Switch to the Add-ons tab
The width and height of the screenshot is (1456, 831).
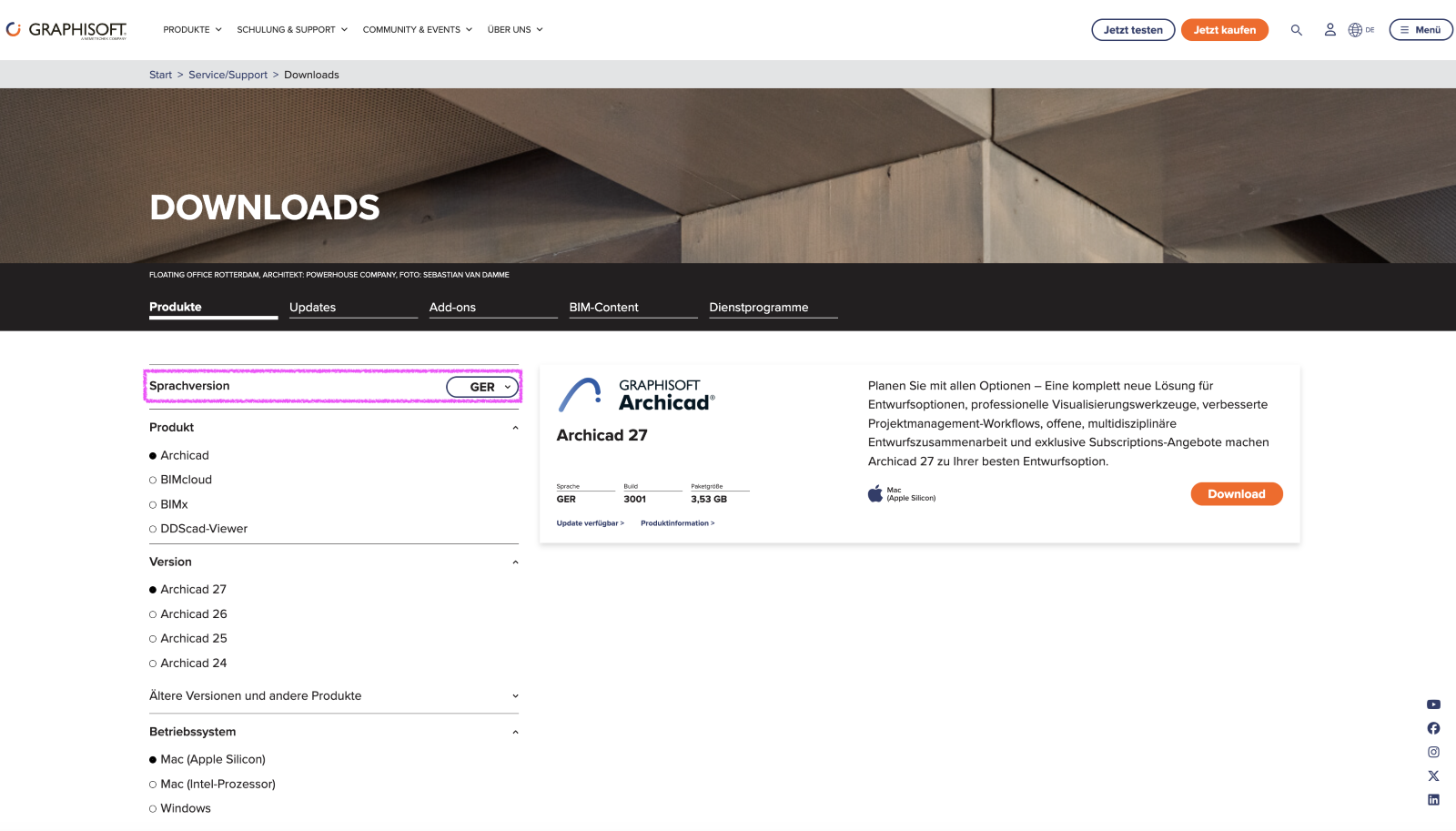[493, 308]
